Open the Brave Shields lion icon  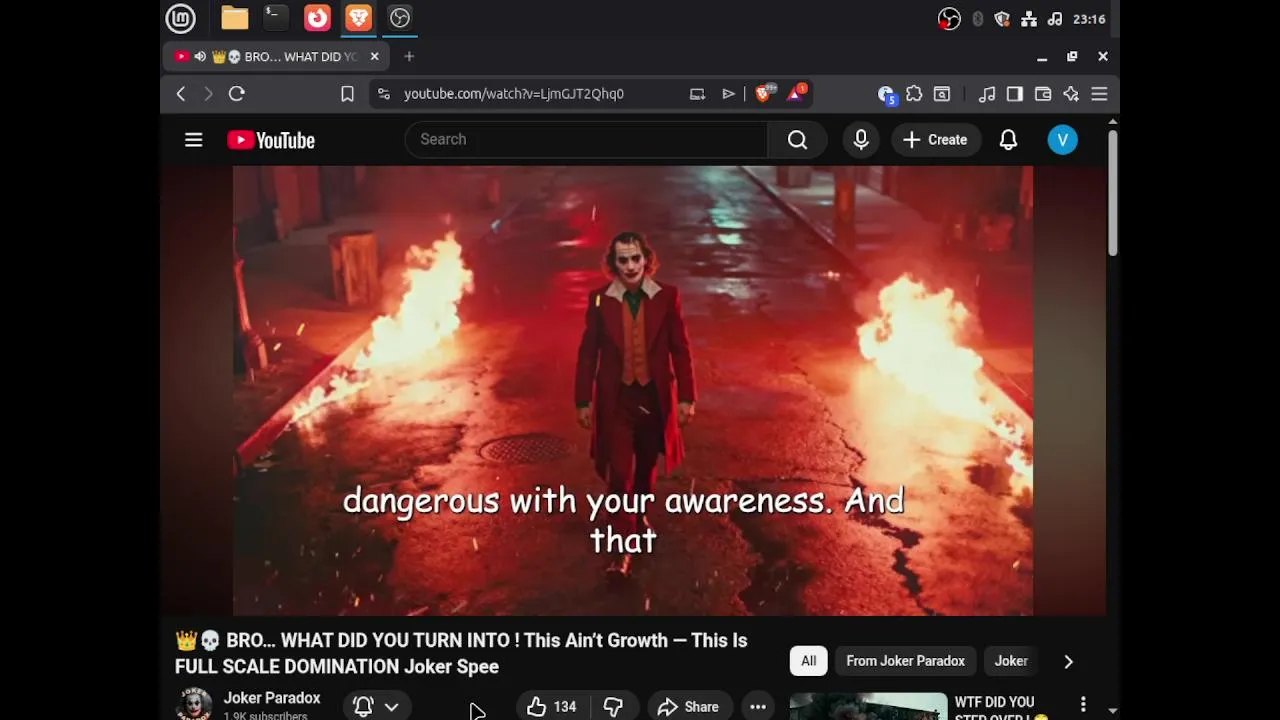tap(764, 93)
